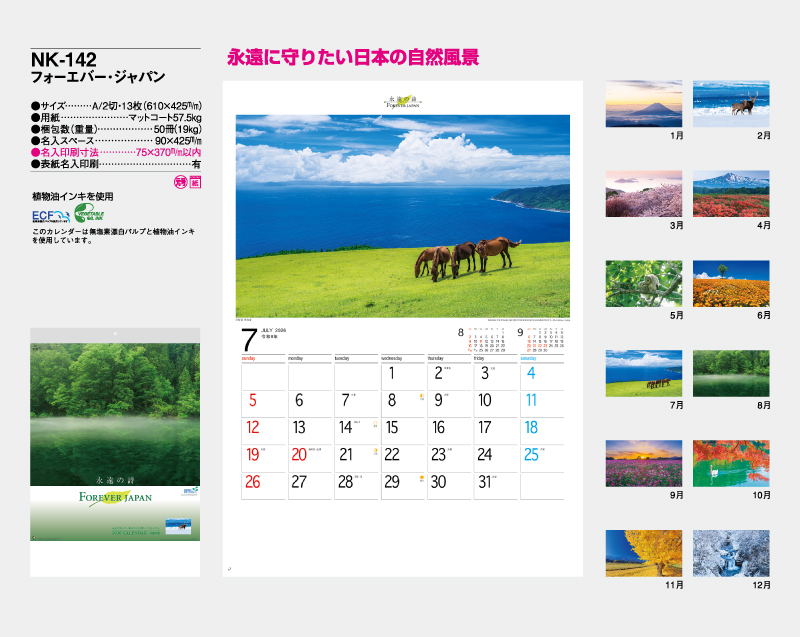Screen dimensions: 800x637
Task: Click the 8月 month label
Action: (764, 405)
